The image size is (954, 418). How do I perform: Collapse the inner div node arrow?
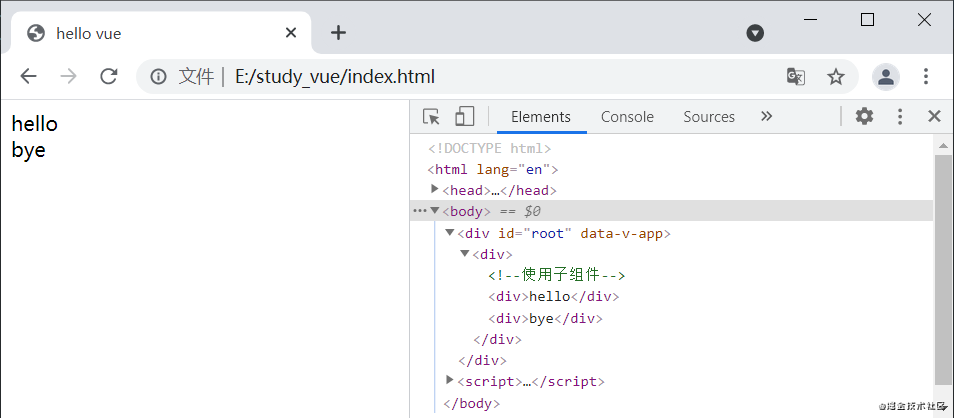click(465, 253)
